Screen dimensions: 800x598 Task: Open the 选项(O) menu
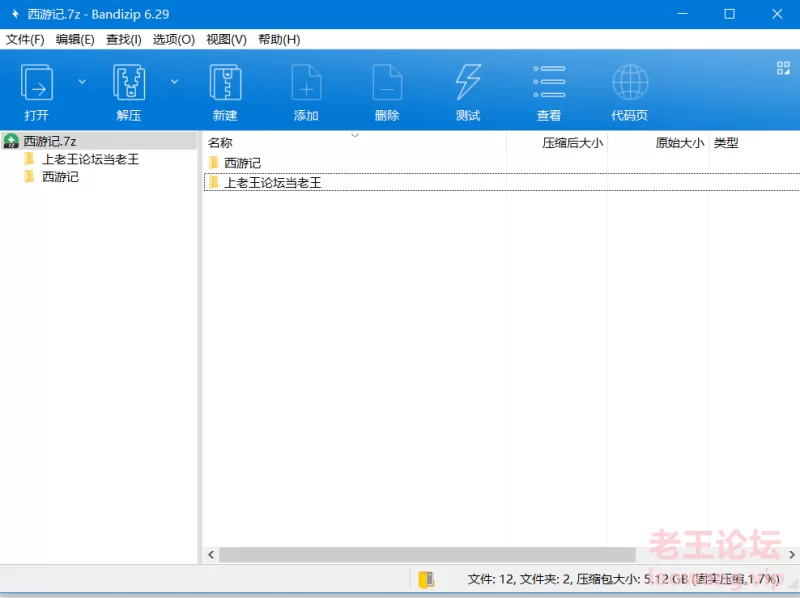tap(173, 39)
